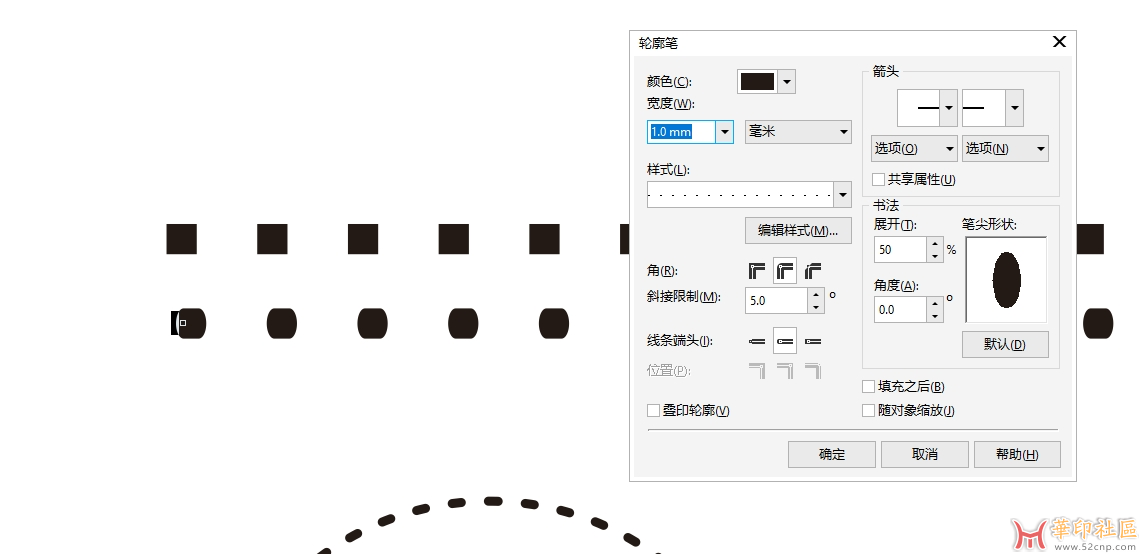The height and width of the screenshot is (554, 1140).
Task: Click the end arrowhead preview box
Action: (x=984, y=108)
